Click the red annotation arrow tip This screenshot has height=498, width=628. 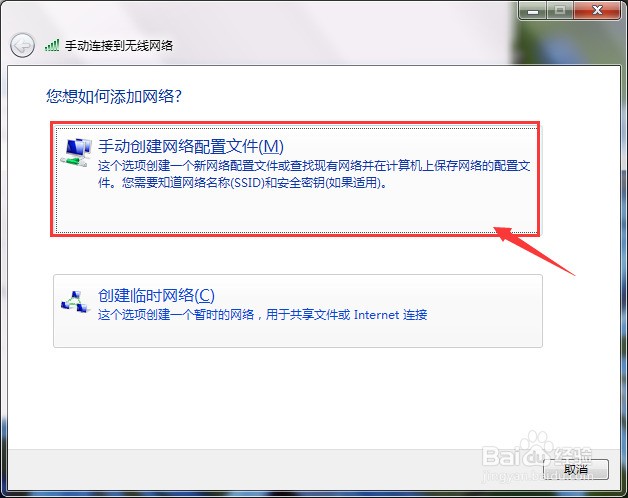tap(497, 230)
